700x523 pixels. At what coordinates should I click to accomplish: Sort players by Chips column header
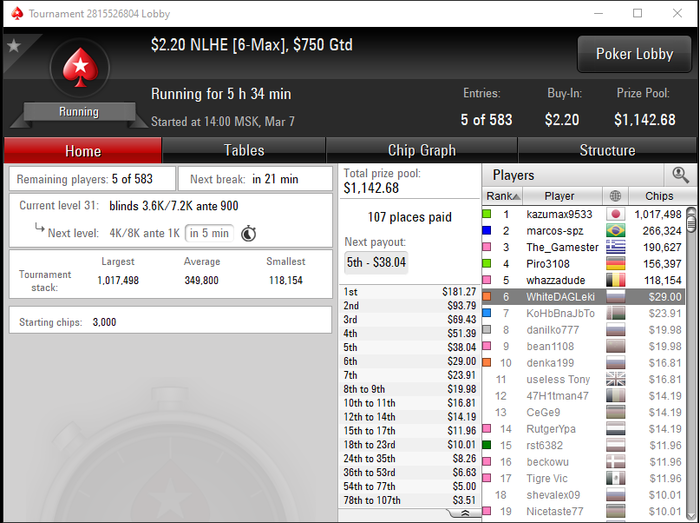click(x=659, y=196)
